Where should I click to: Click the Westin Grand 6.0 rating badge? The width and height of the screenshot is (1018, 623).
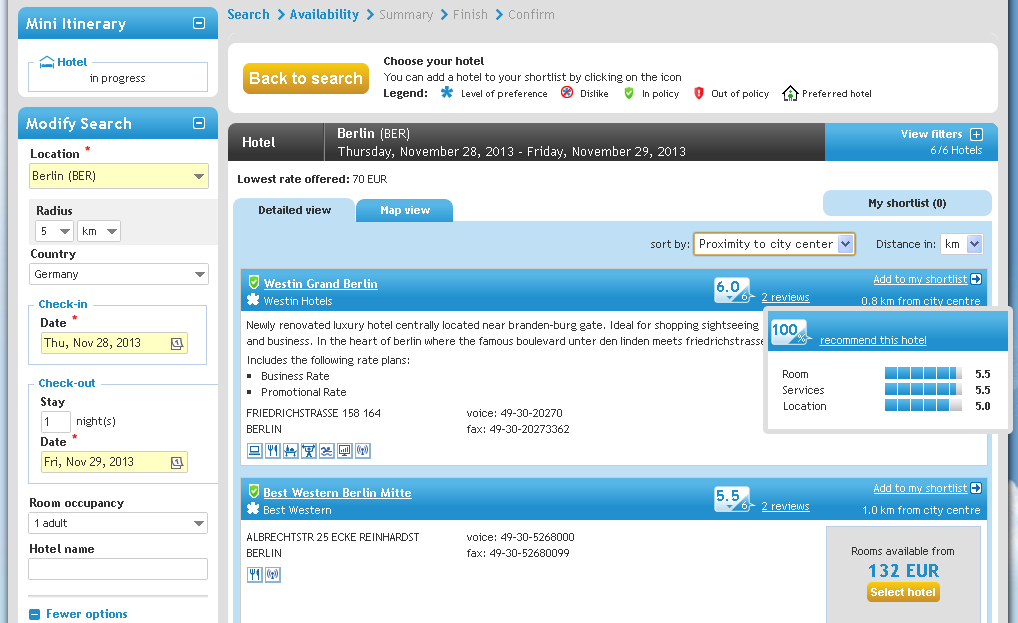(x=733, y=290)
